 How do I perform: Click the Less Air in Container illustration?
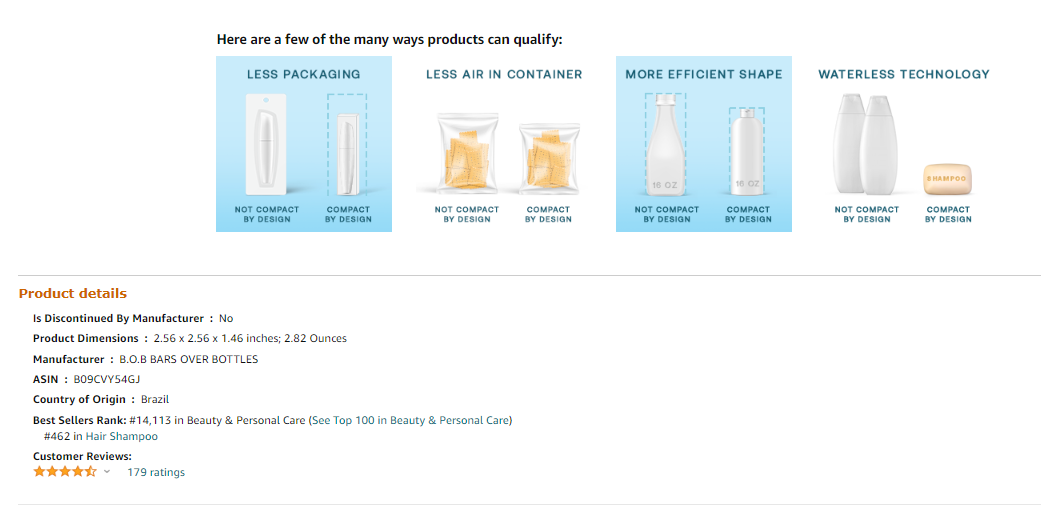point(504,144)
